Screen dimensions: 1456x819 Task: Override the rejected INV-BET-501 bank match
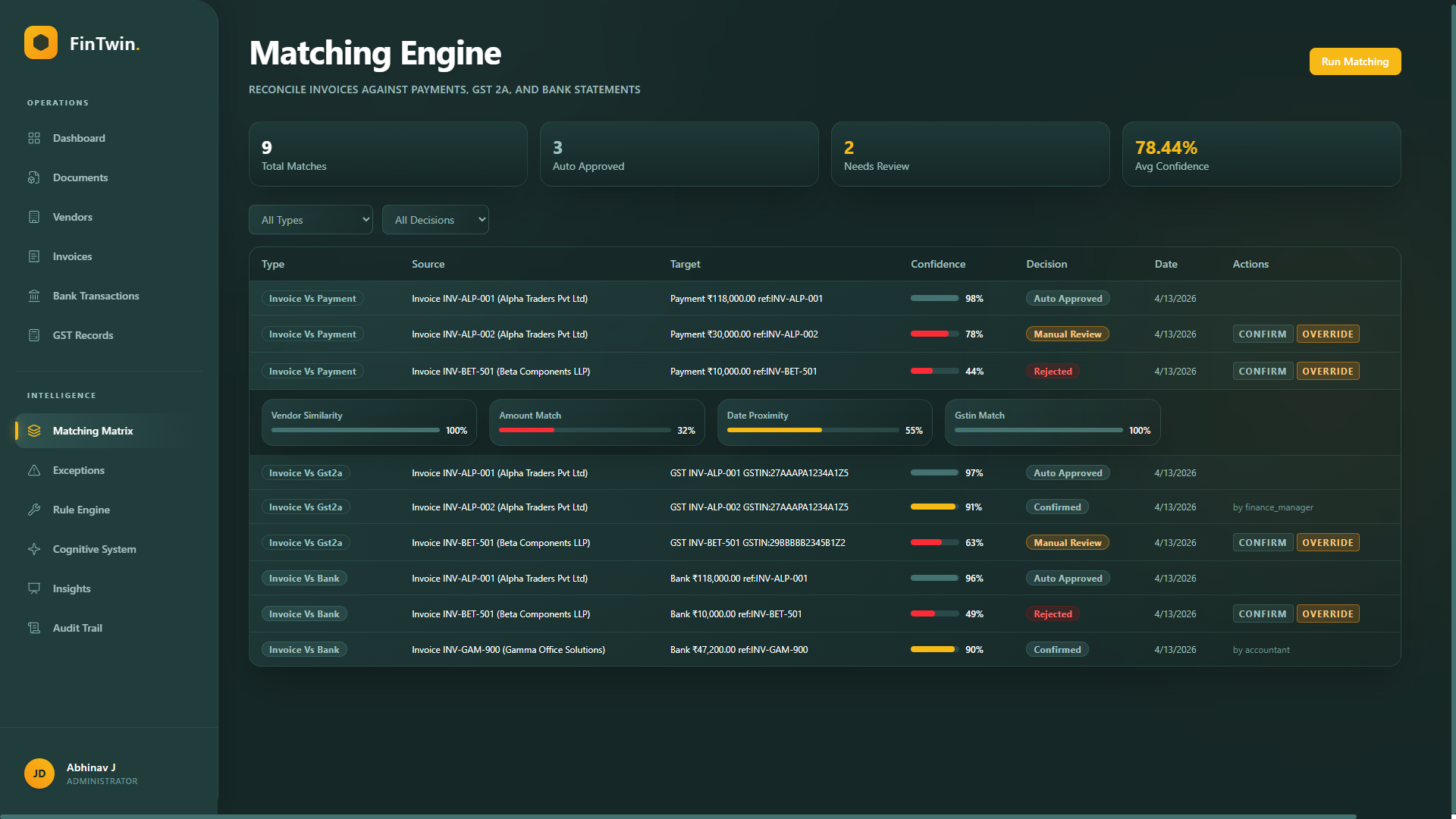(x=1327, y=614)
